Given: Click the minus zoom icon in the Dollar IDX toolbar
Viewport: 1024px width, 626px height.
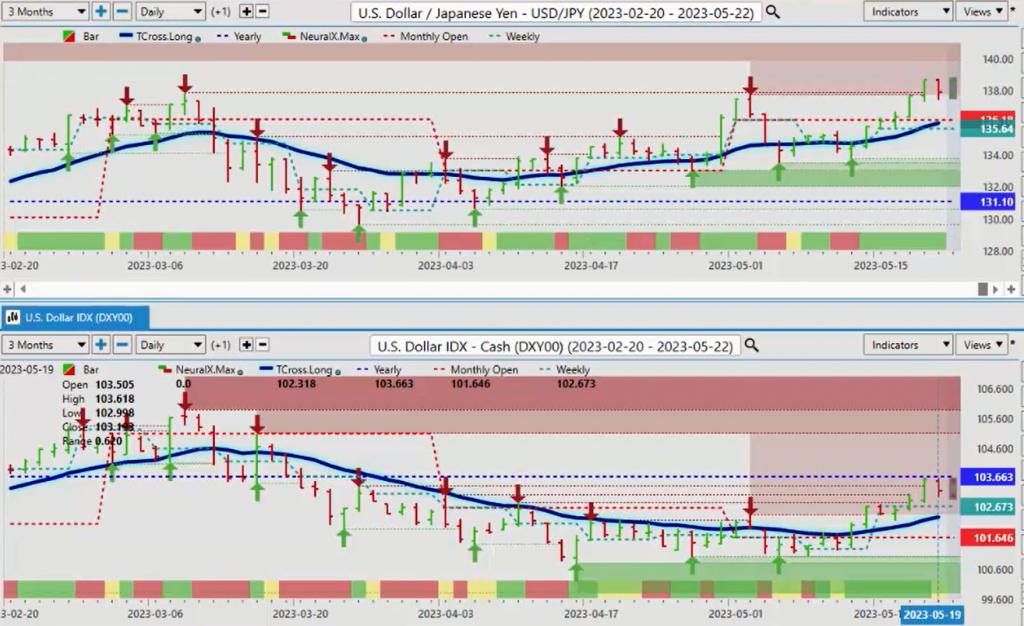Looking at the screenshot, I should click(121, 345).
